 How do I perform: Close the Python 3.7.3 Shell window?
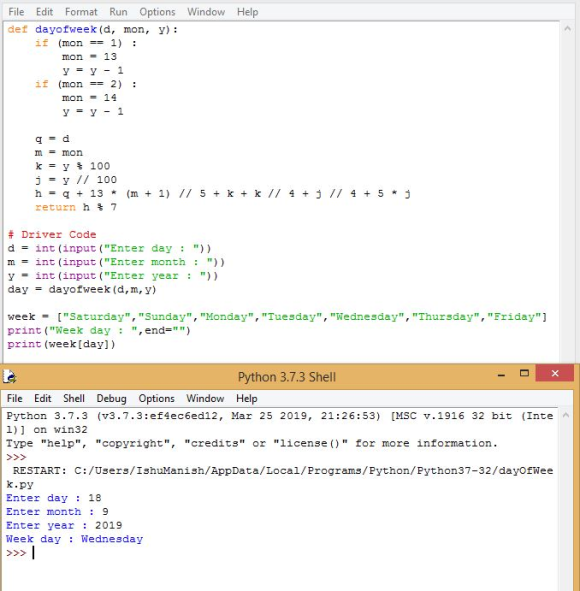555,373
